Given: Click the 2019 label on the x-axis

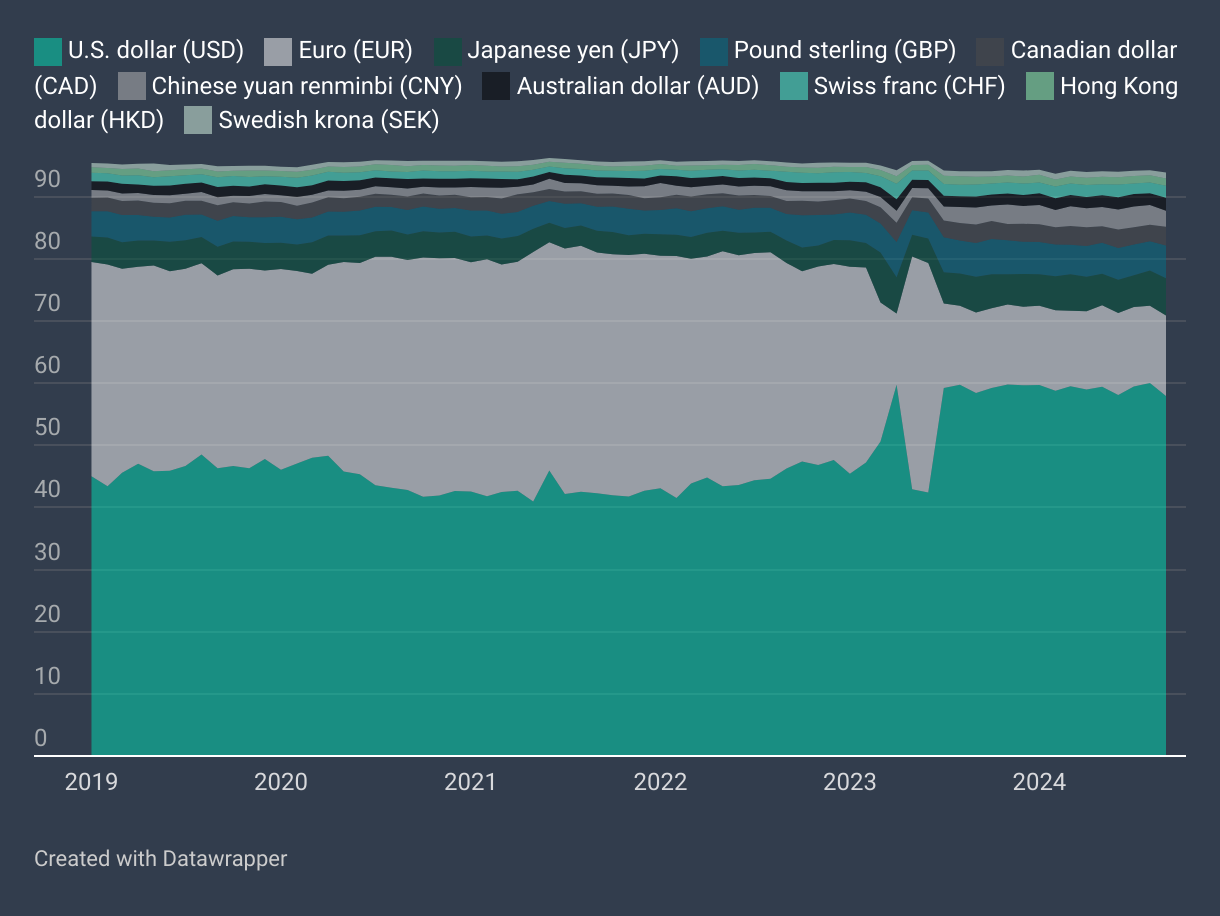Looking at the screenshot, I should tap(91, 782).
